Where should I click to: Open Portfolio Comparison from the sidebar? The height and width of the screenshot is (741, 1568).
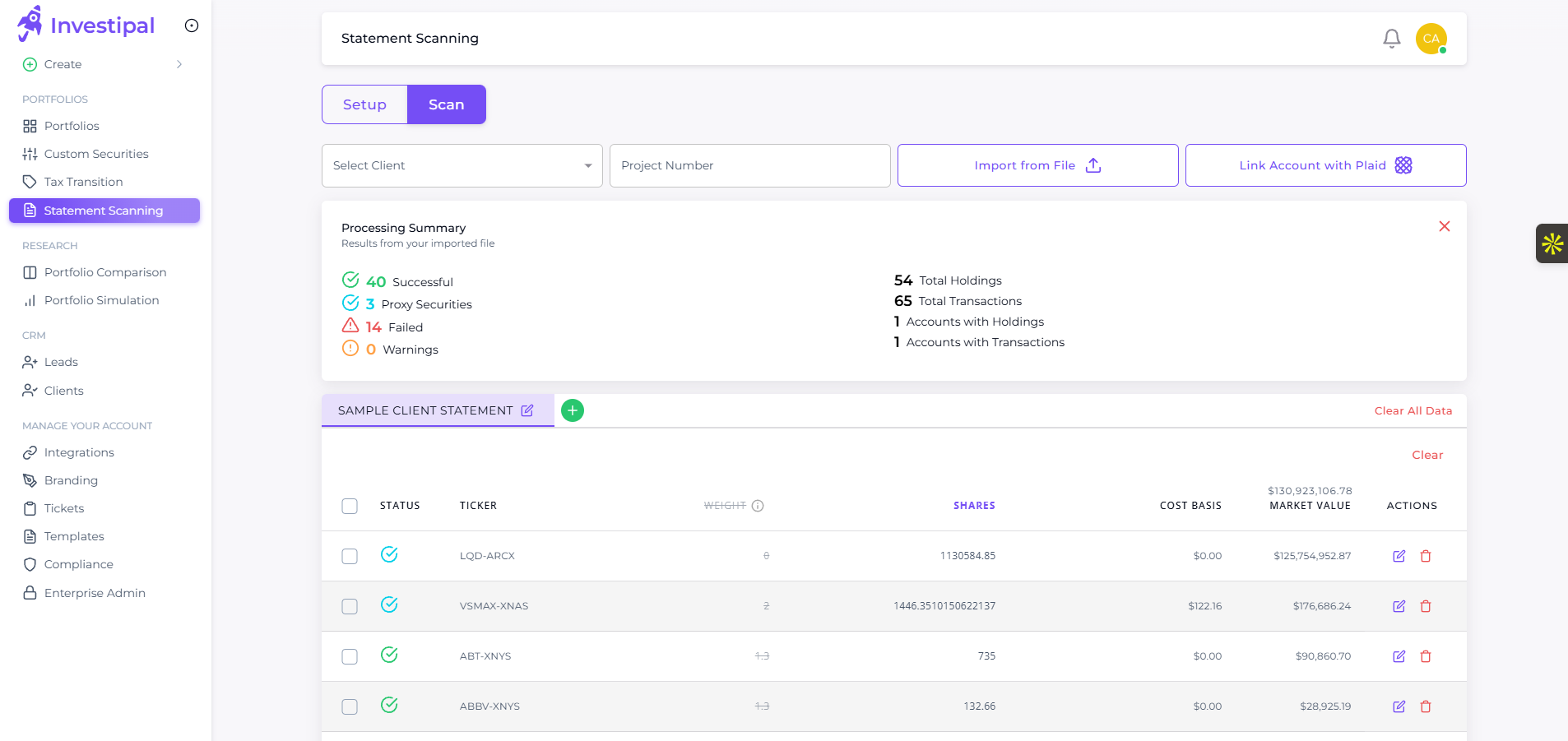coord(105,272)
